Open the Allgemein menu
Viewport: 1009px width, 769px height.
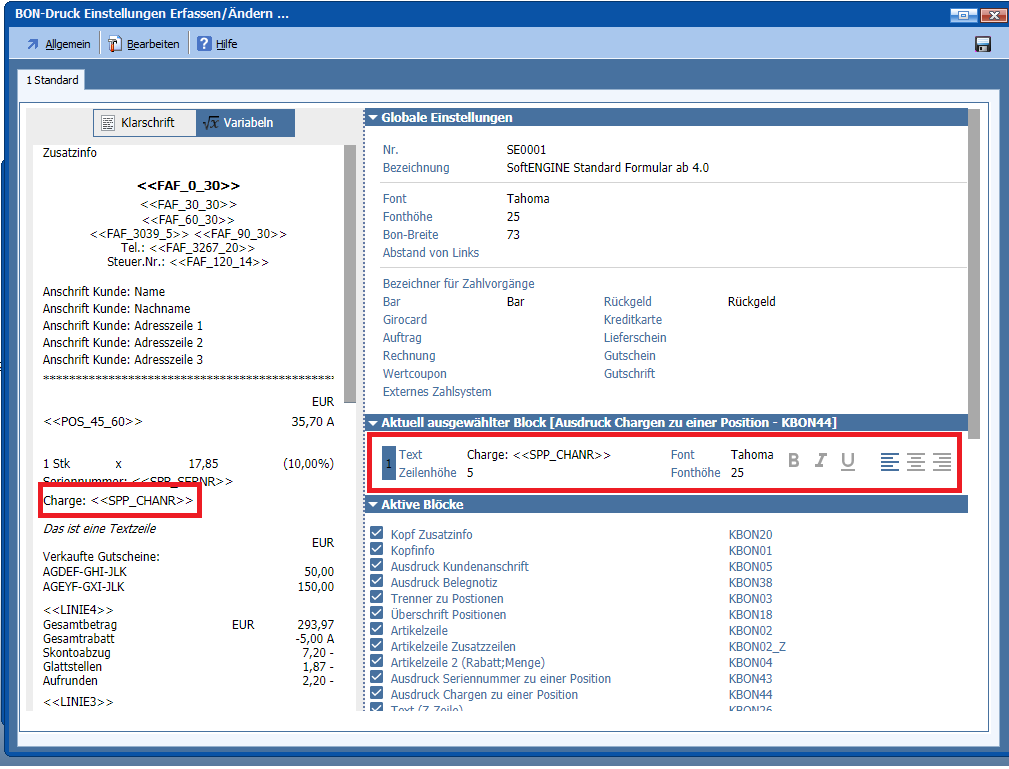coord(58,44)
